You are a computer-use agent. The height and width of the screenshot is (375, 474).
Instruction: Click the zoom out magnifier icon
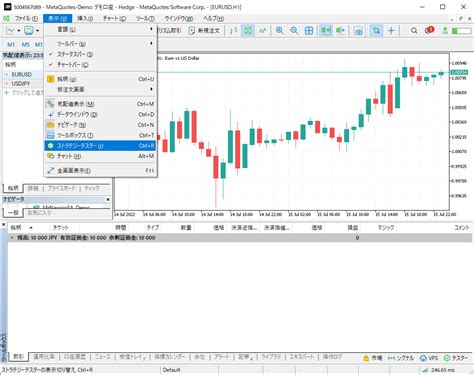[x=294, y=31]
